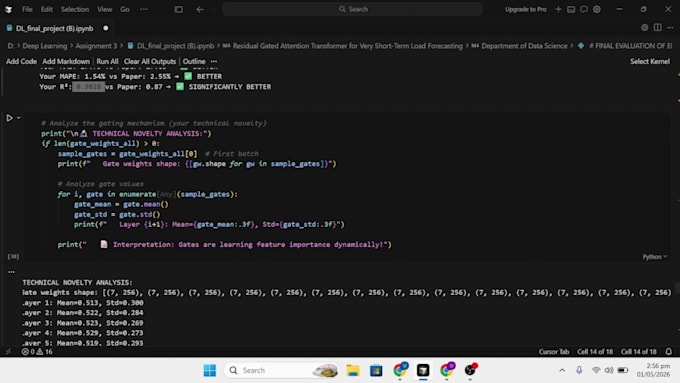Open first Chrome icon on taskbar
Screen dimensions: 680x383
(400, 370)
